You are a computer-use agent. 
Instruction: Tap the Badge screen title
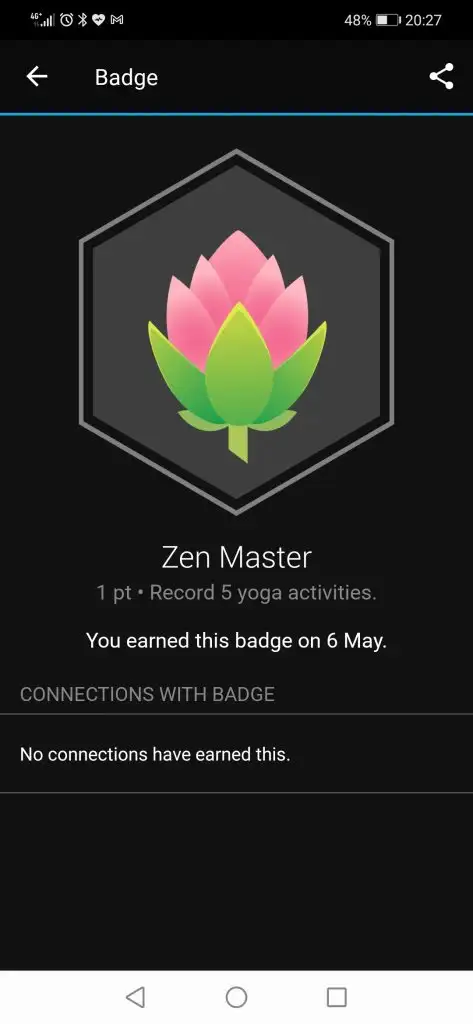(126, 77)
